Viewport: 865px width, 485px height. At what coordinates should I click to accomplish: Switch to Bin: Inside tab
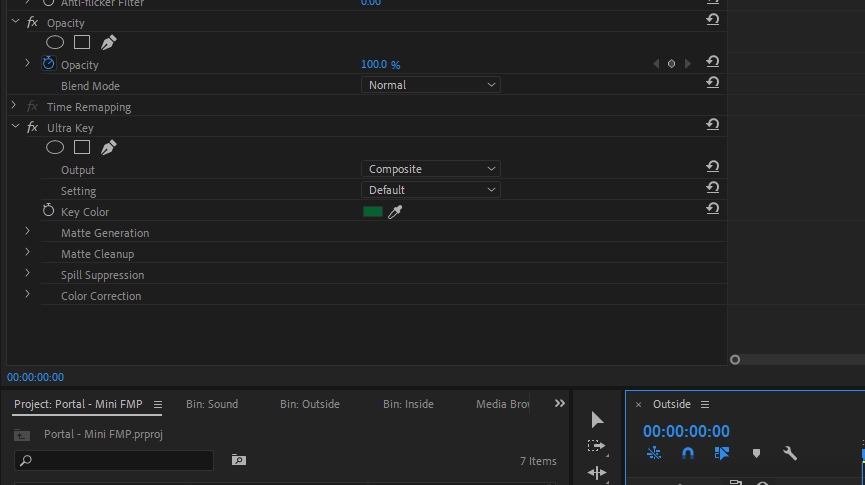pyautogui.click(x=408, y=404)
